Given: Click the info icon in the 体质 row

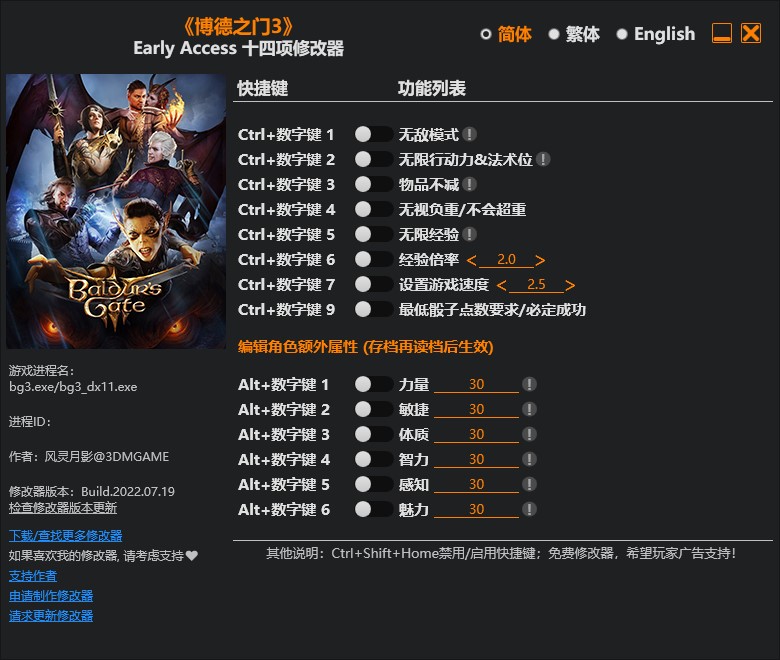Looking at the screenshot, I should coord(529,434).
